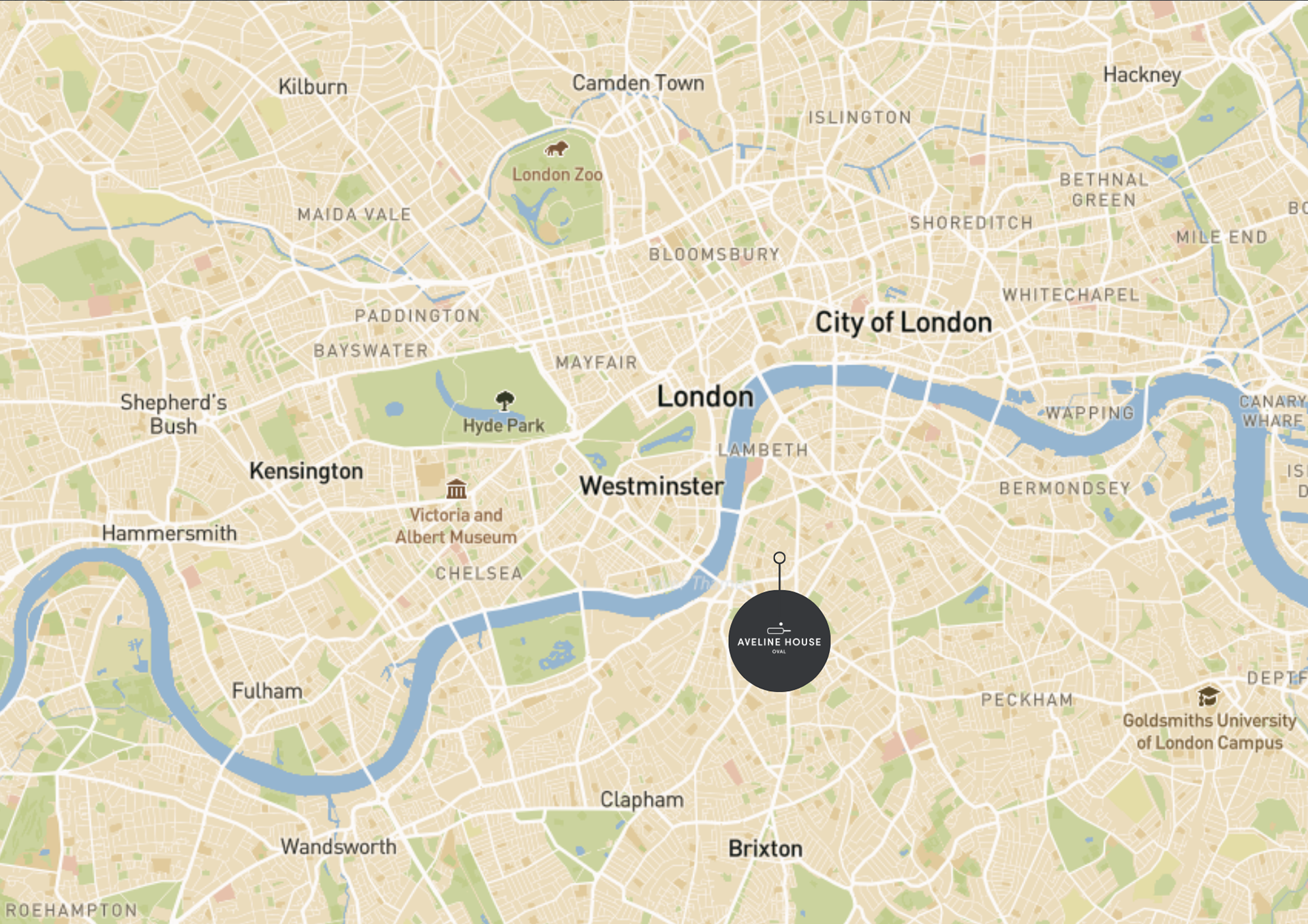Click the Bermondsey district label

1065,488
